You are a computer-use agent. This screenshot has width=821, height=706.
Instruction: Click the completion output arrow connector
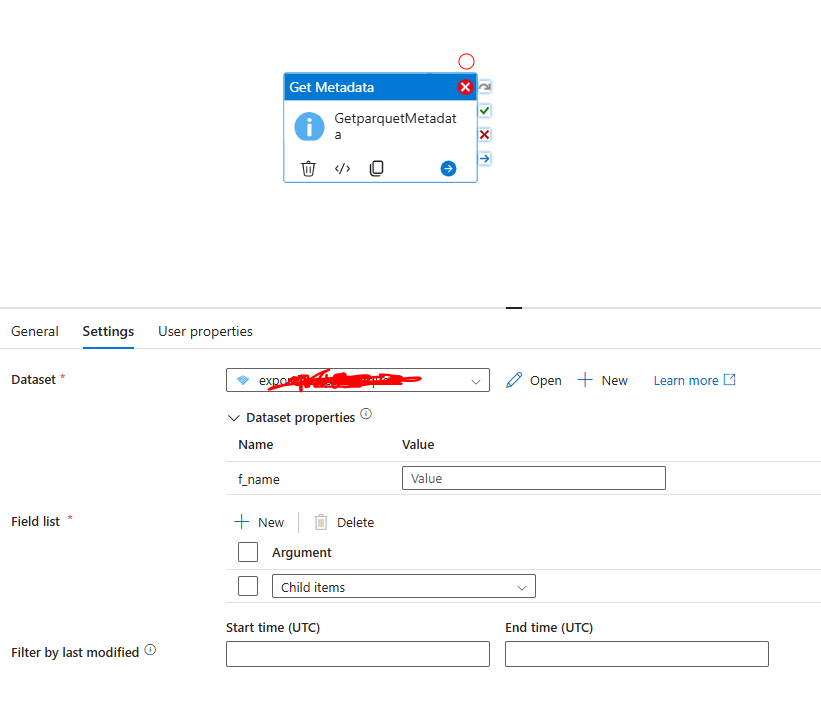click(x=484, y=158)
